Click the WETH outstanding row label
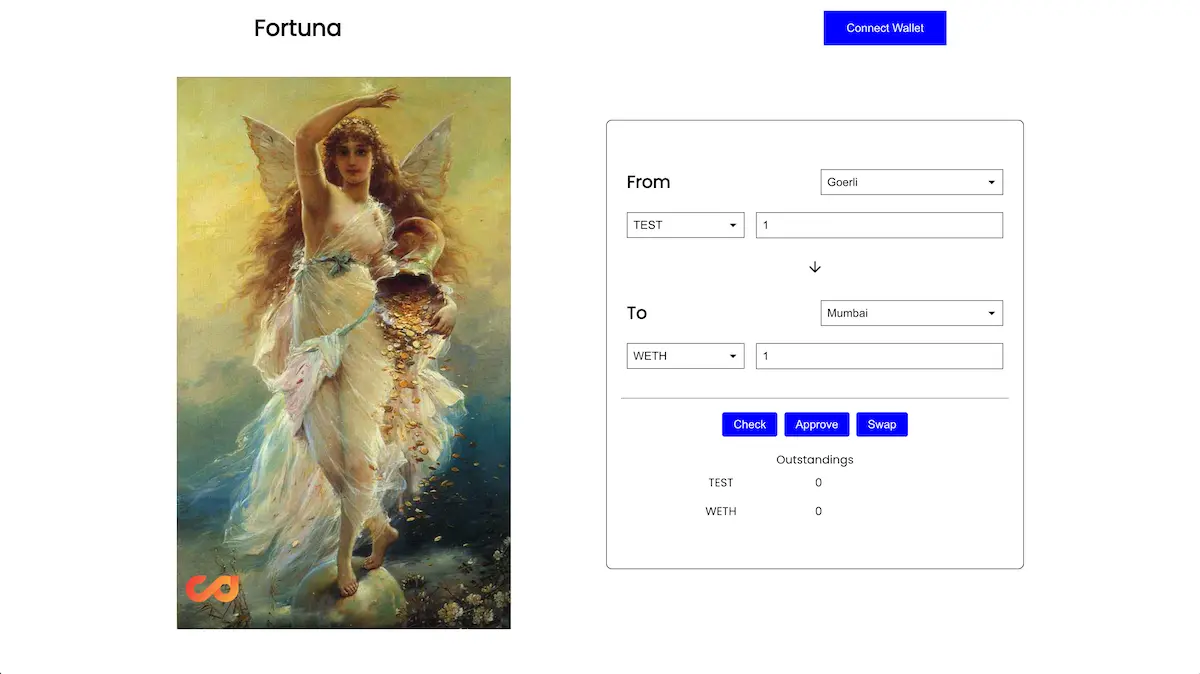The width and height of the screenshot is (1200, 674). [x=721, y=511]
